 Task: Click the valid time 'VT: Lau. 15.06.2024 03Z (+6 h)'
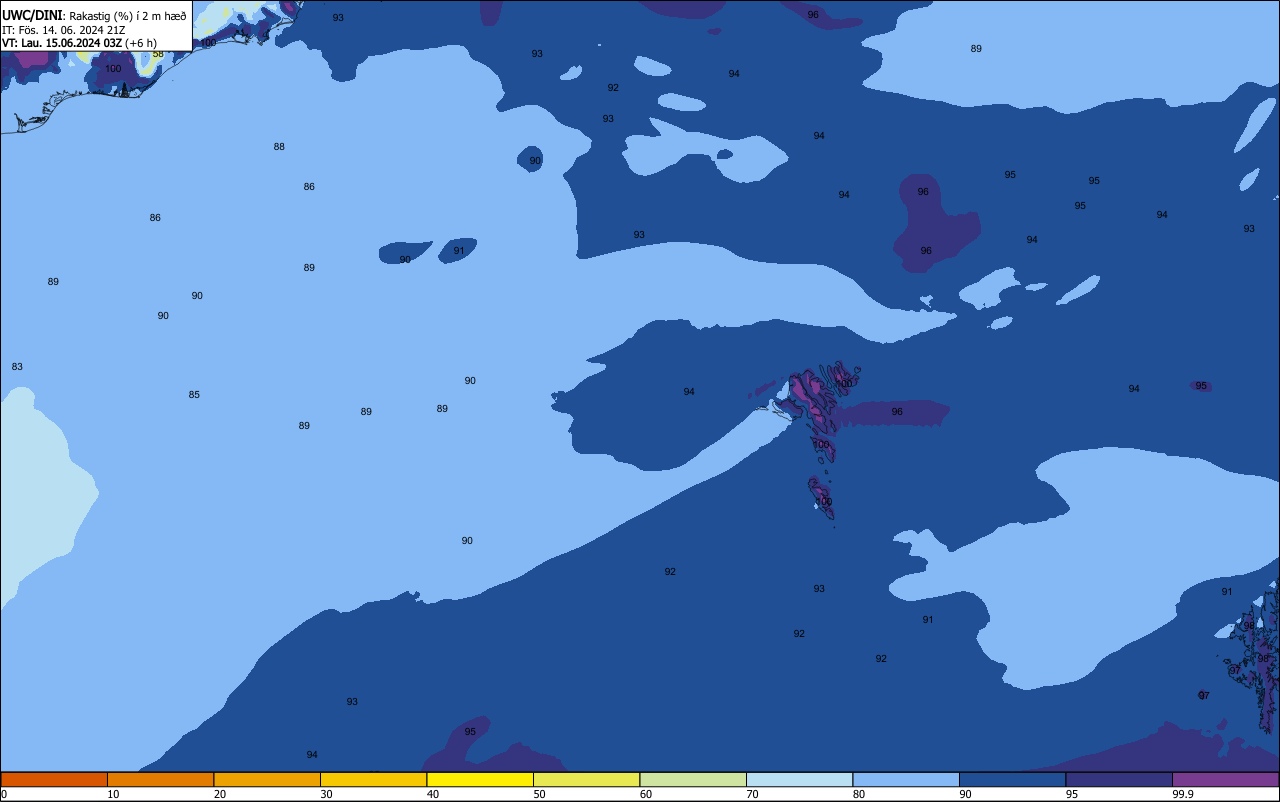pyautogui.click(x=79, y=43)
